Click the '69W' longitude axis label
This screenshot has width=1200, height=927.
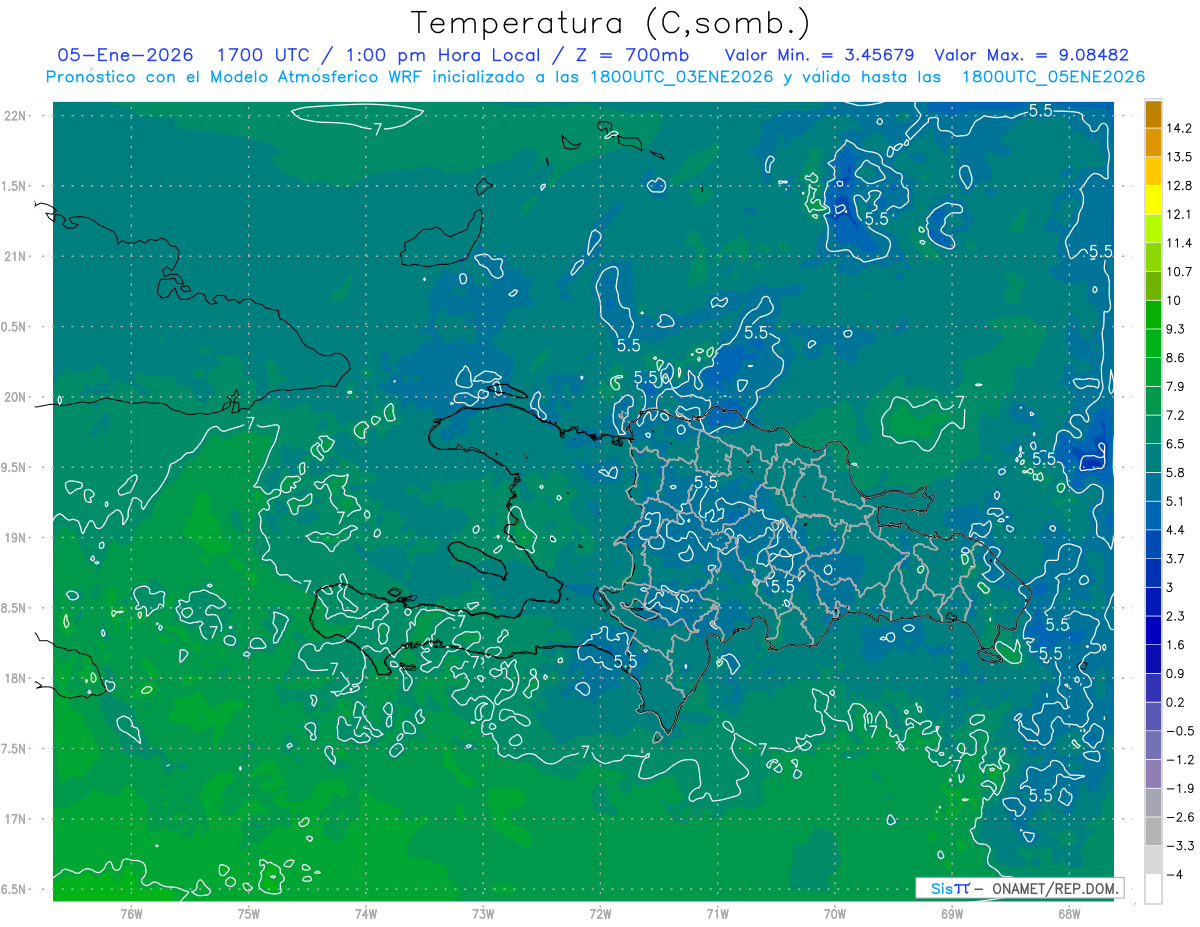coord(951,914)
